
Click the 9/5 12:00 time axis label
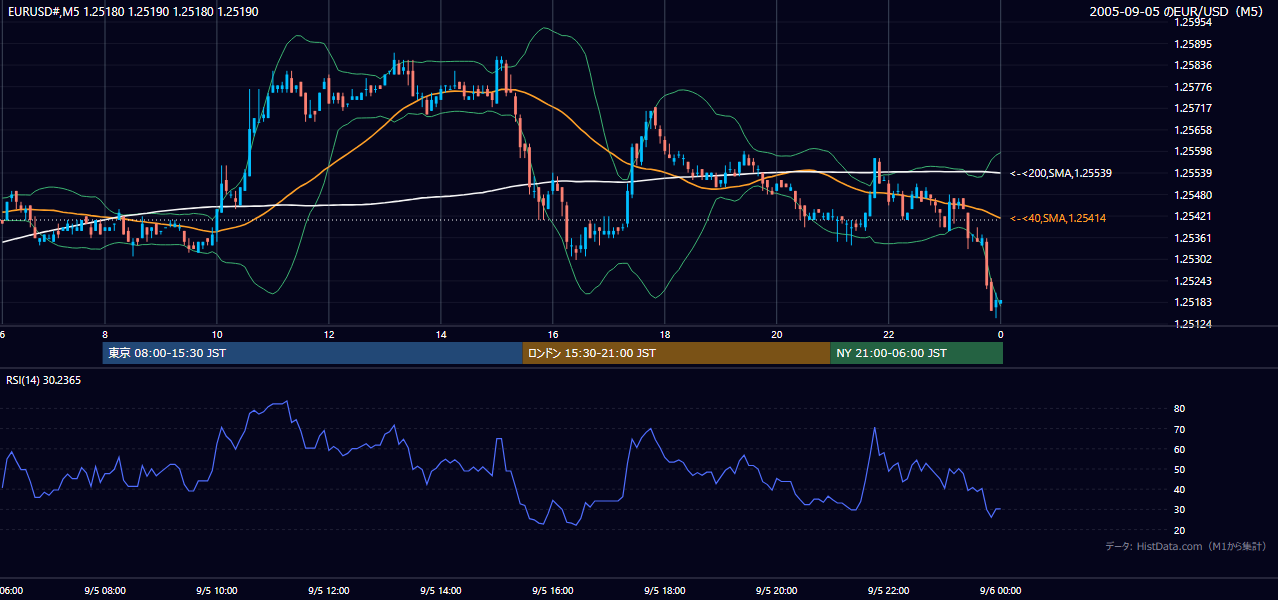329,591
